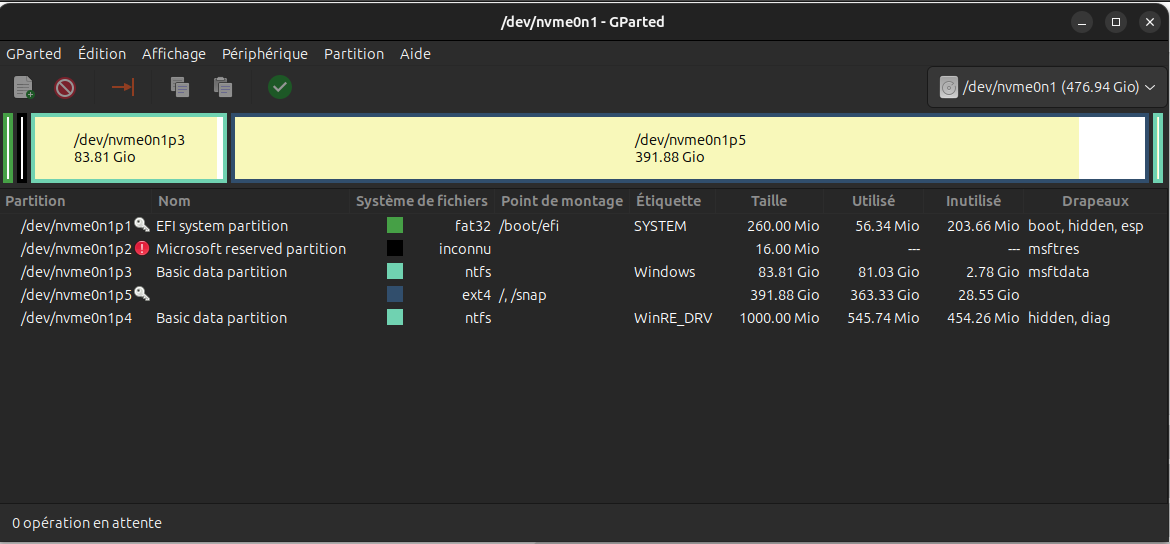Image resolution: width=1170 pixels, height=544 pixels.
Task: Click the 'boot, hidden, esp' flags cell
Action: [1085, 225]
